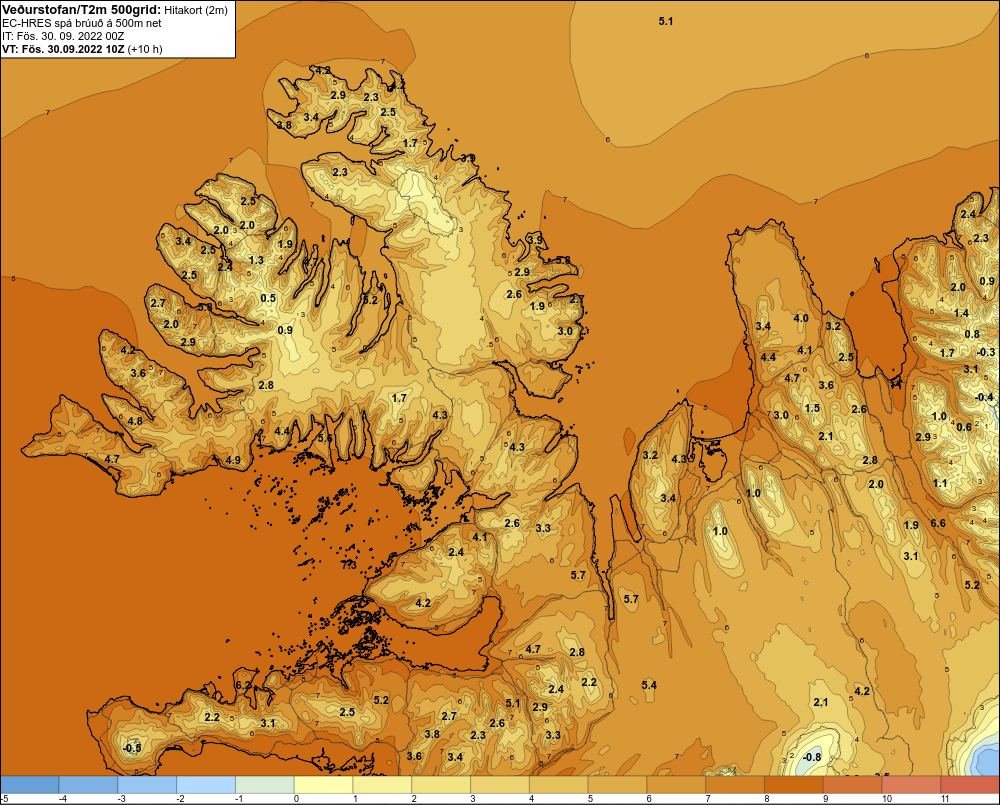Click the 4.8 temperature value on the map

pyautogui.click(x=135, y=421)
